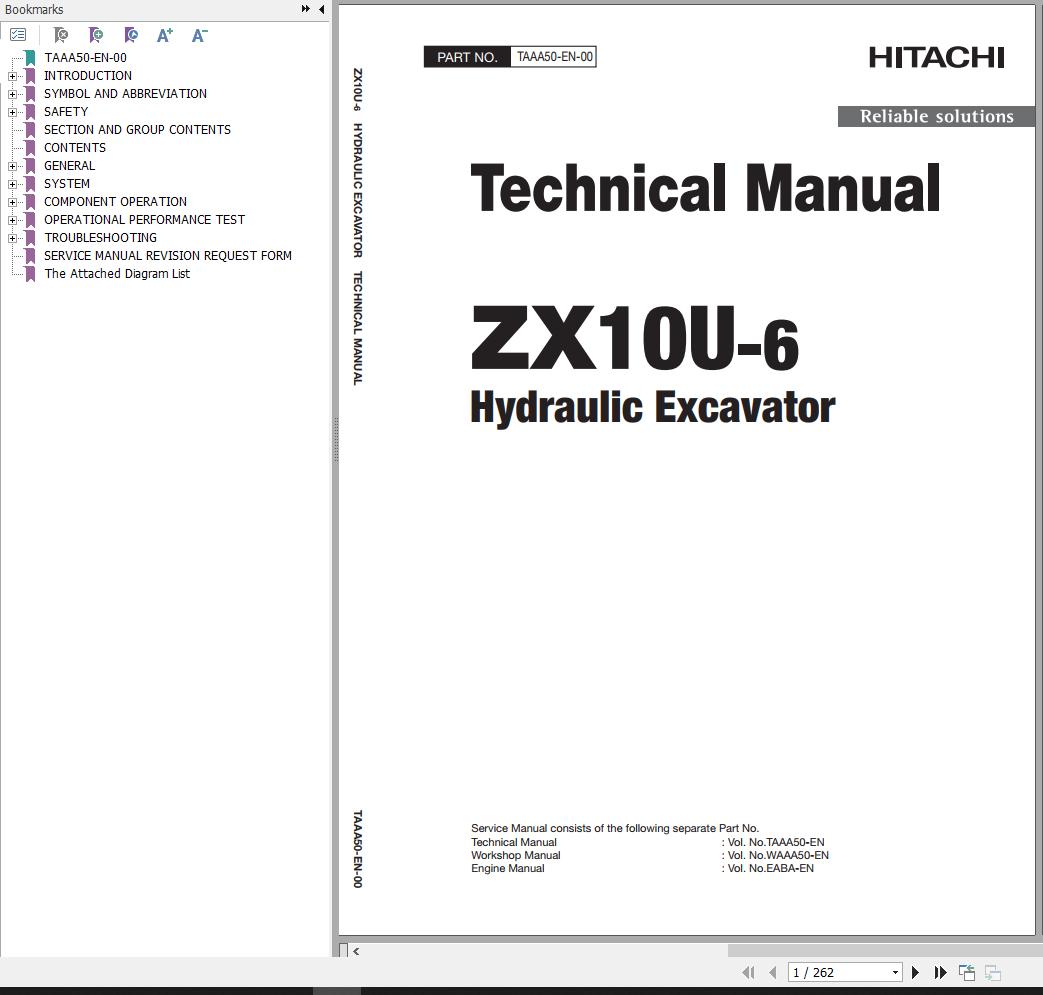Viewport: 1043px width, 995px height.
Task: Expand the SAFETY bookmark node
Action: [x=12, y=112]
